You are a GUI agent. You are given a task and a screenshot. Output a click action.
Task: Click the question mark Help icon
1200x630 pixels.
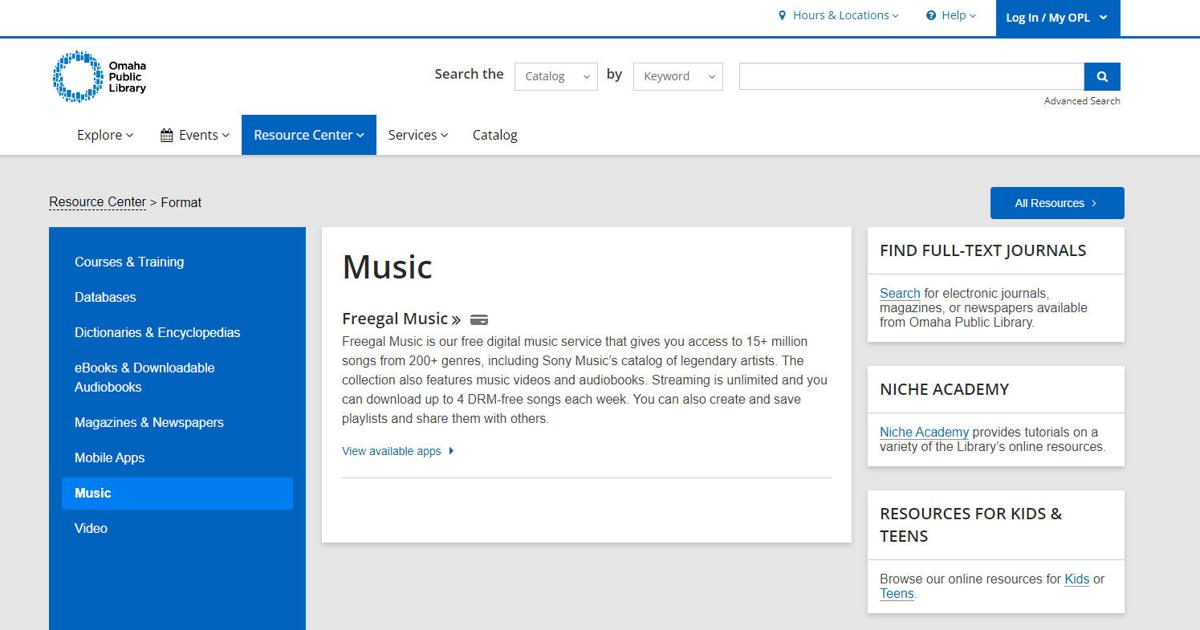pyautogui.click(x=931, y=16)
